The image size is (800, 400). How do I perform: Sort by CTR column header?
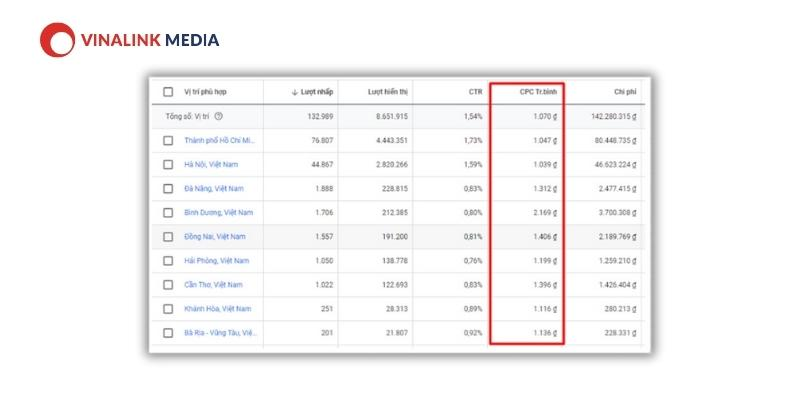pos(475,92)
